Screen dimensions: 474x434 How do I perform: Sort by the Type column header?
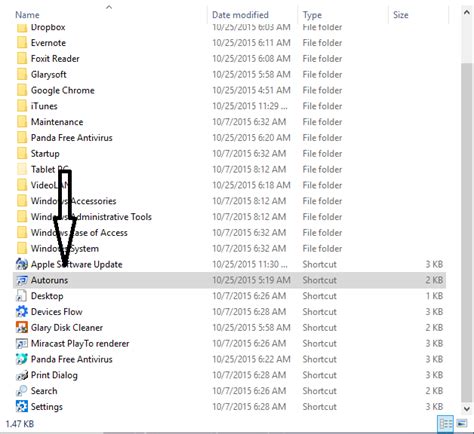pos(312,15)
